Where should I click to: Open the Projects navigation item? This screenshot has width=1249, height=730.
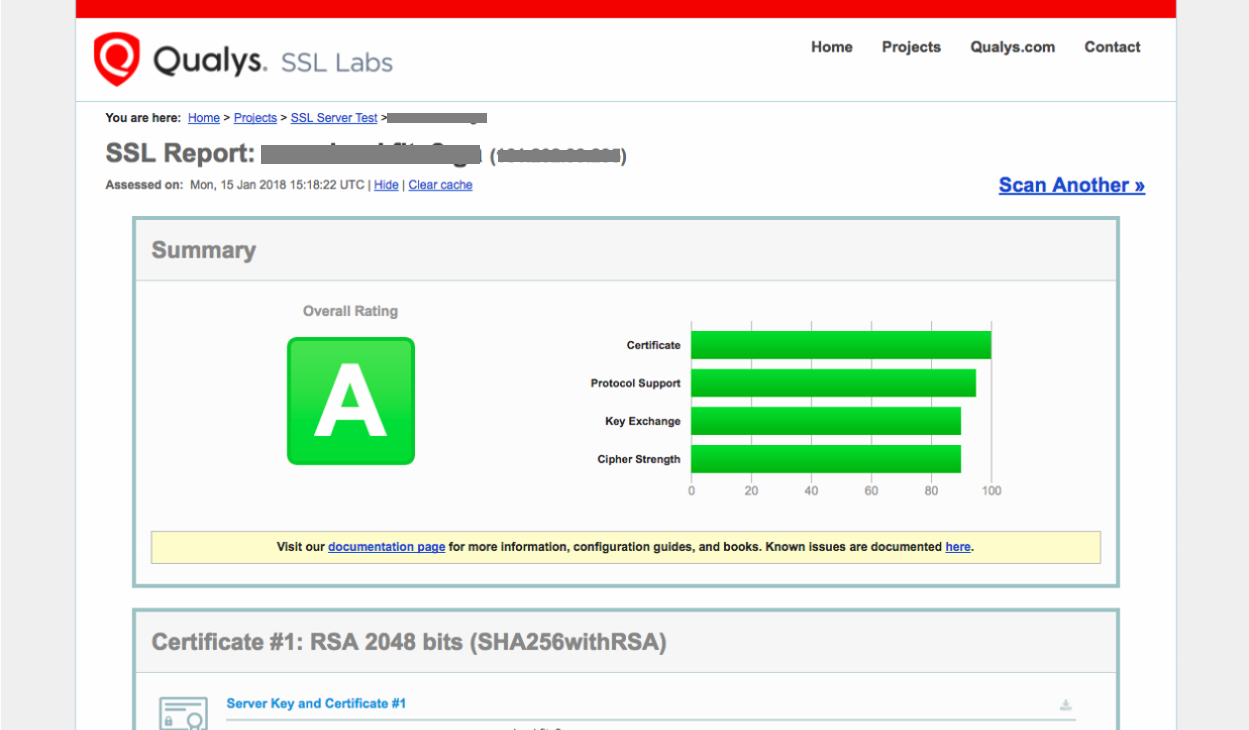tap(911, 47)
